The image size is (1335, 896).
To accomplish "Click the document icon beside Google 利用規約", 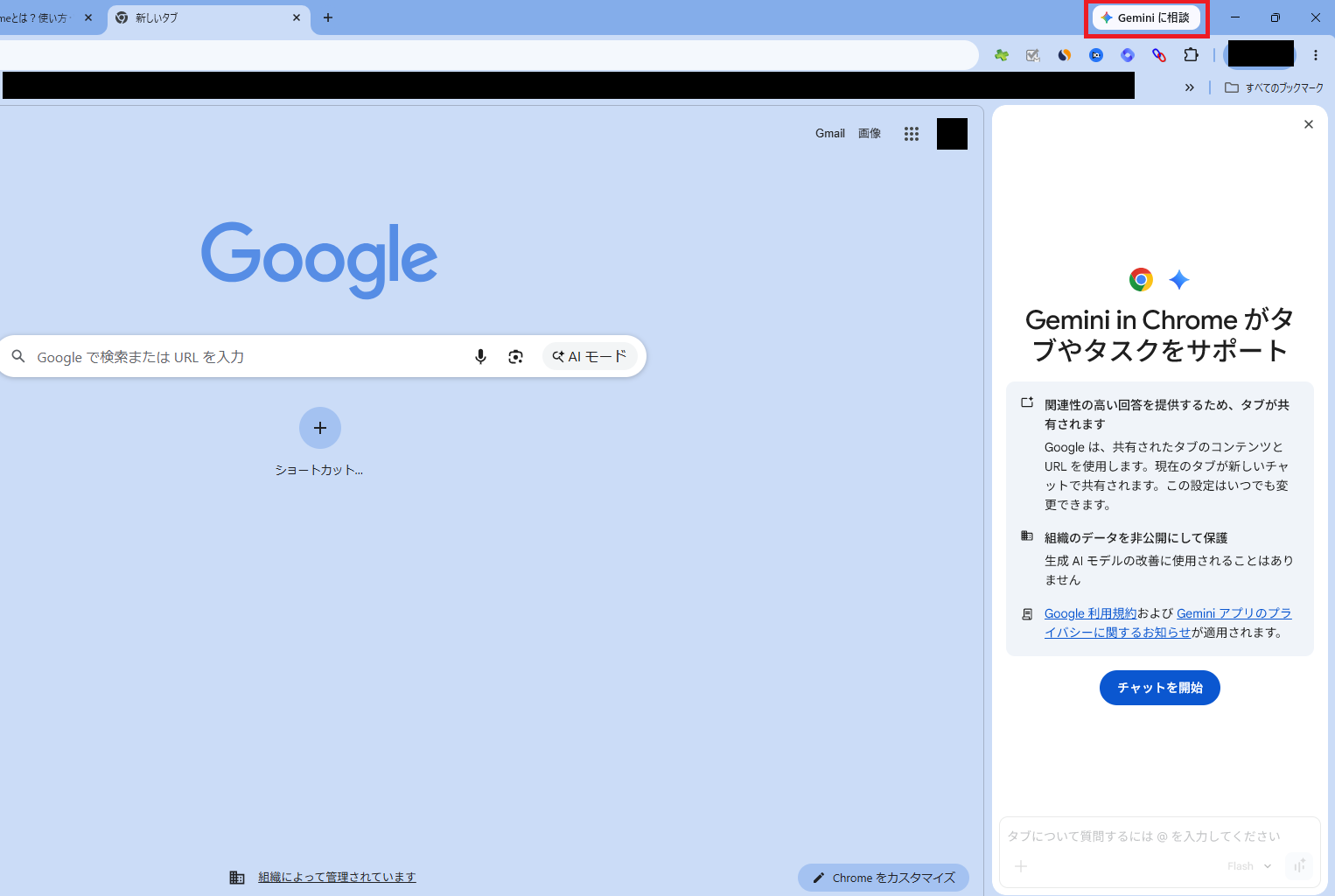I will tap(1027, 614).
